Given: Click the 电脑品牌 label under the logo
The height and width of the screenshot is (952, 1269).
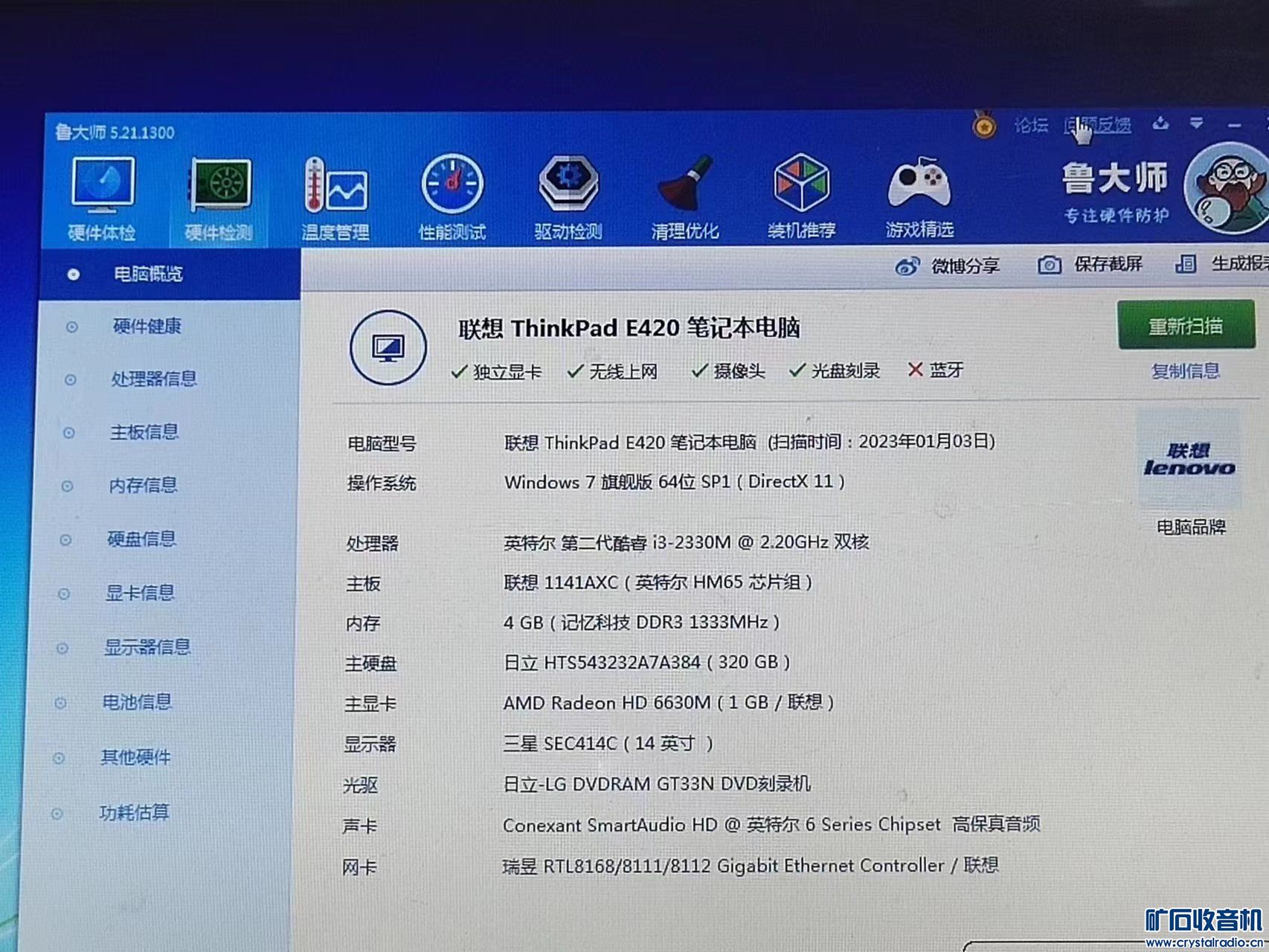Looking at the screenshot, I should [x=1191, y=527].
